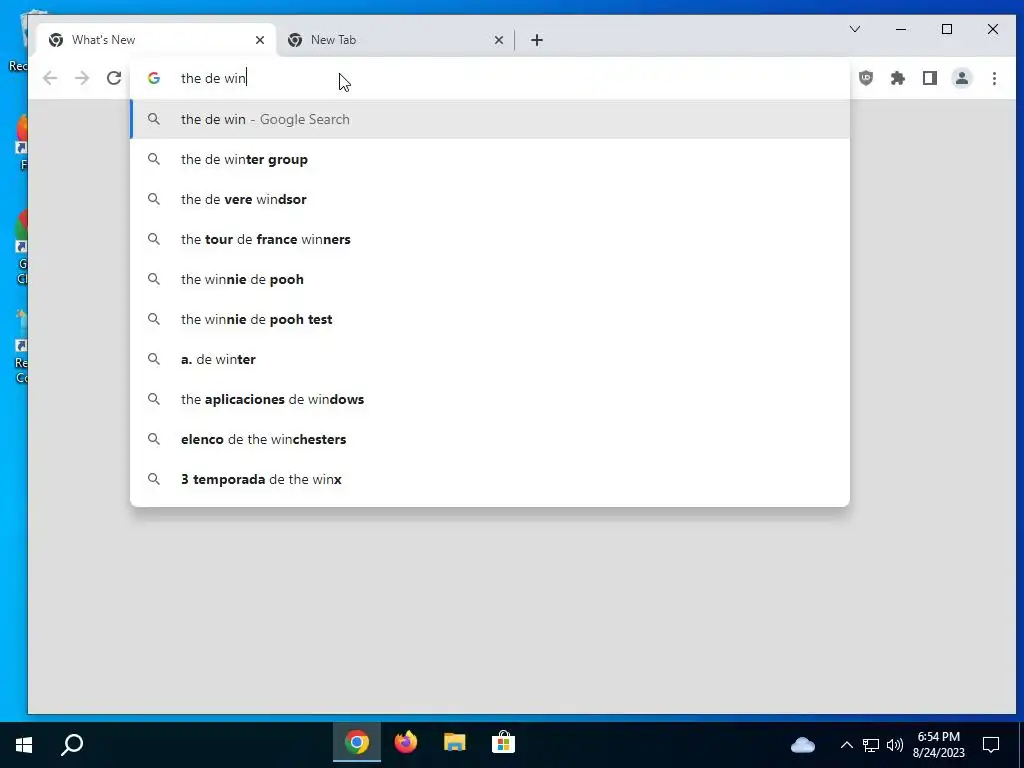
Task: Launch Firefox from the taskbar
Action: point(406,743)
